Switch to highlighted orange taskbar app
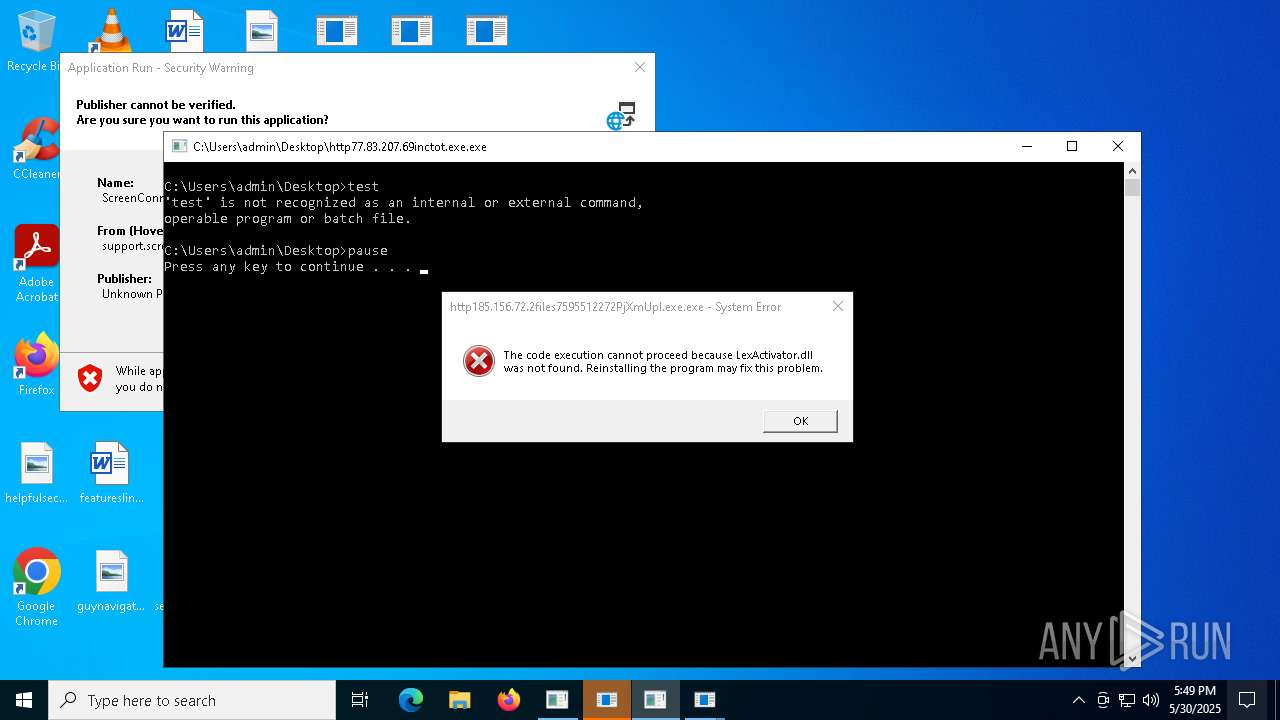Screen dimensions: 1280x720 [x=606, y=700]
